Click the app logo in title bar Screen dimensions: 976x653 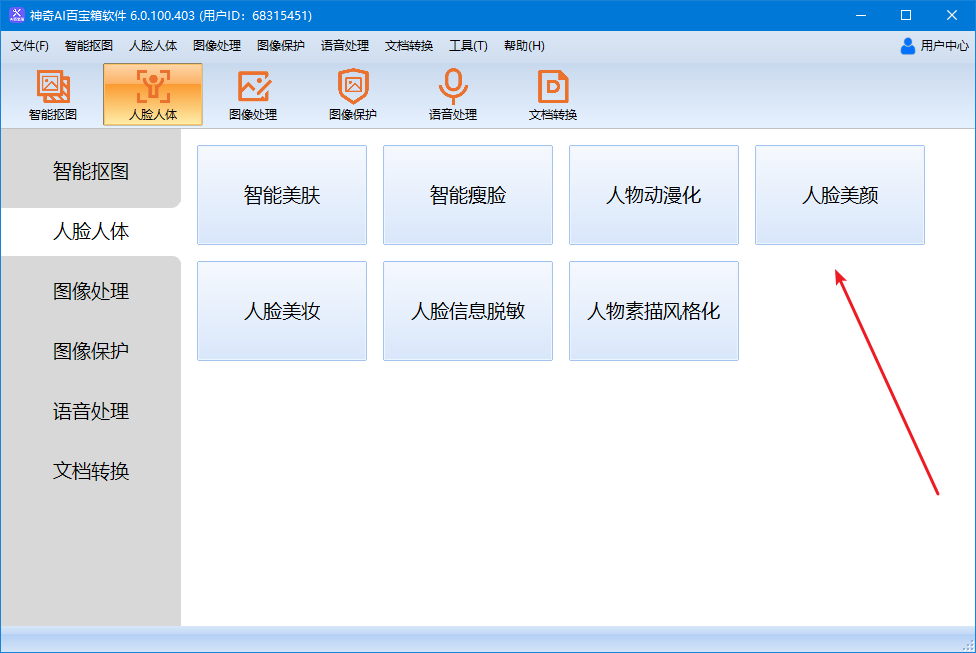click(x=17, y=15)
